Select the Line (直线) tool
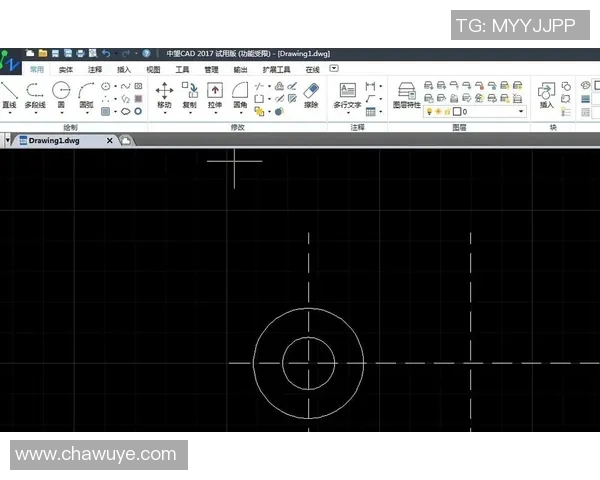Screen dimensions: 600x480 9,94
